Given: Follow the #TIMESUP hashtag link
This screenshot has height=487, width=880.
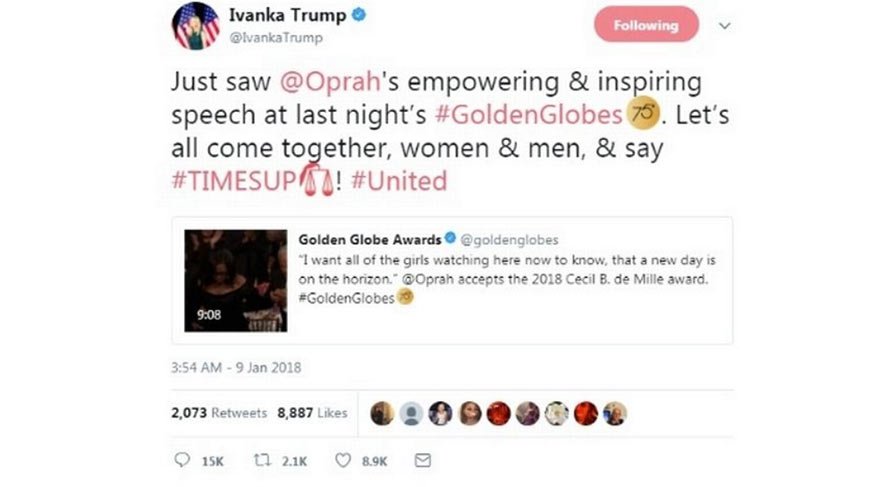Looking at the screenshot, I should coord(233,181).
